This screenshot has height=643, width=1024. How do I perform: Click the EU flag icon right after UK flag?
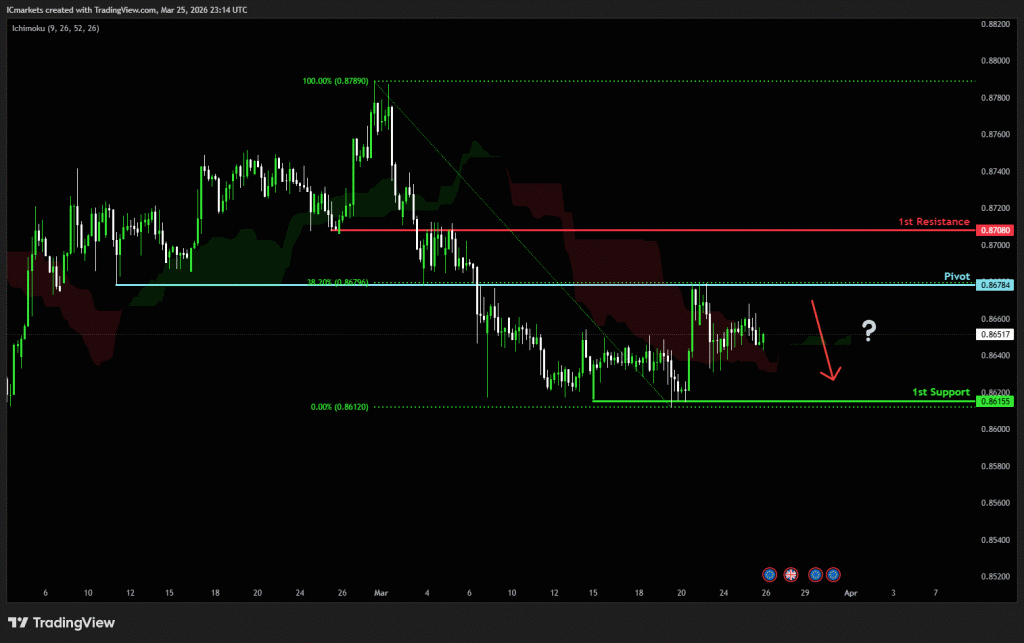coord(816,574)
